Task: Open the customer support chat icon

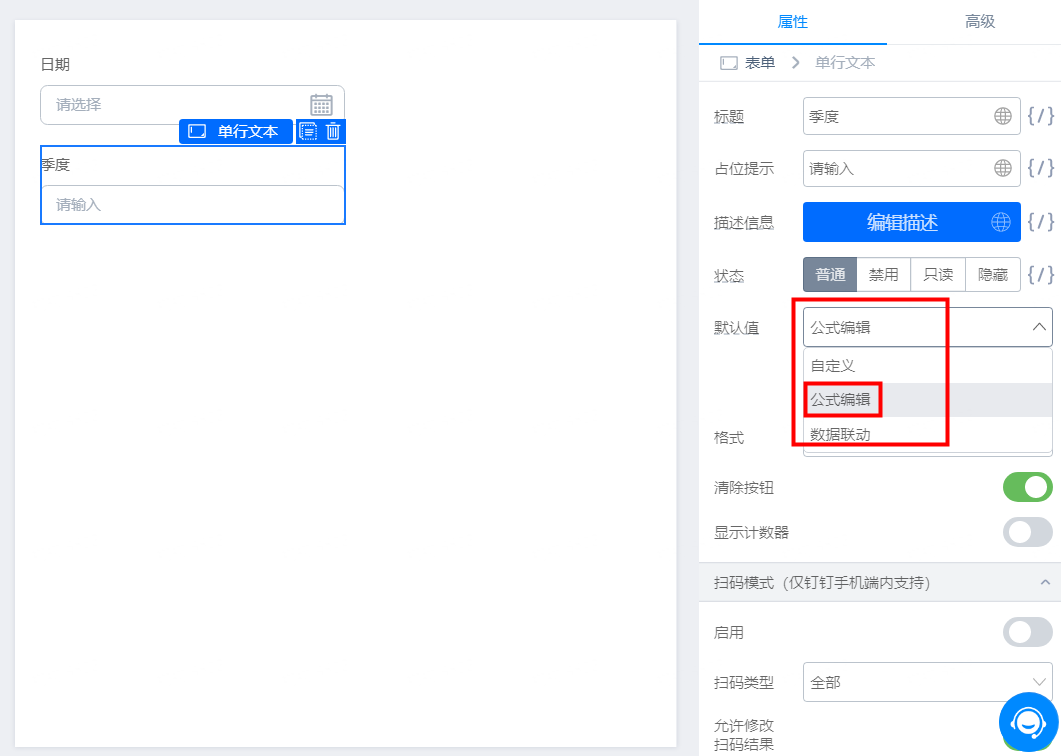Action: coord(1028,721)
